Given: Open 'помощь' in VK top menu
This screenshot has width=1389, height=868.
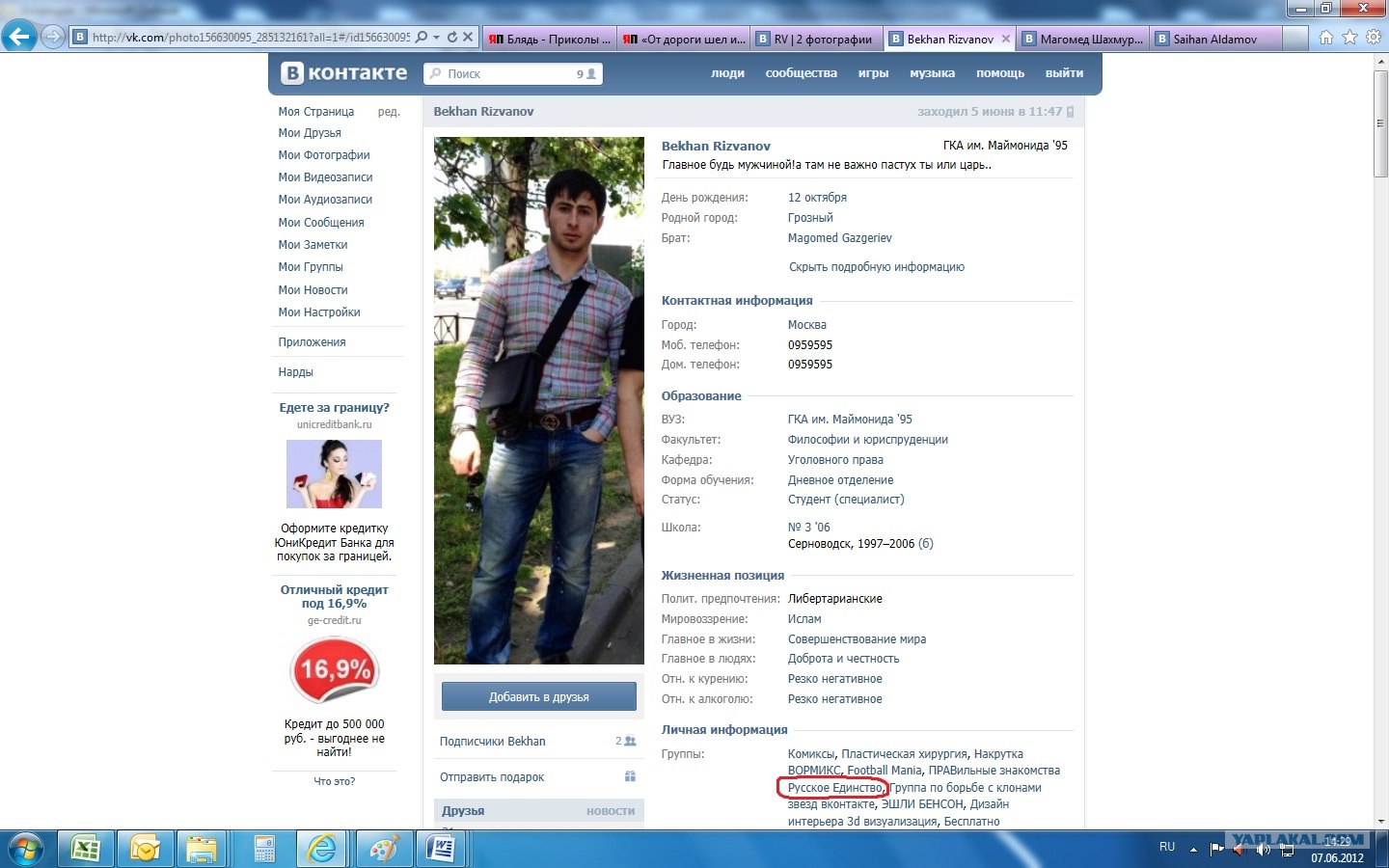Looking at the screenshot, I should (x=1000, y=73).
